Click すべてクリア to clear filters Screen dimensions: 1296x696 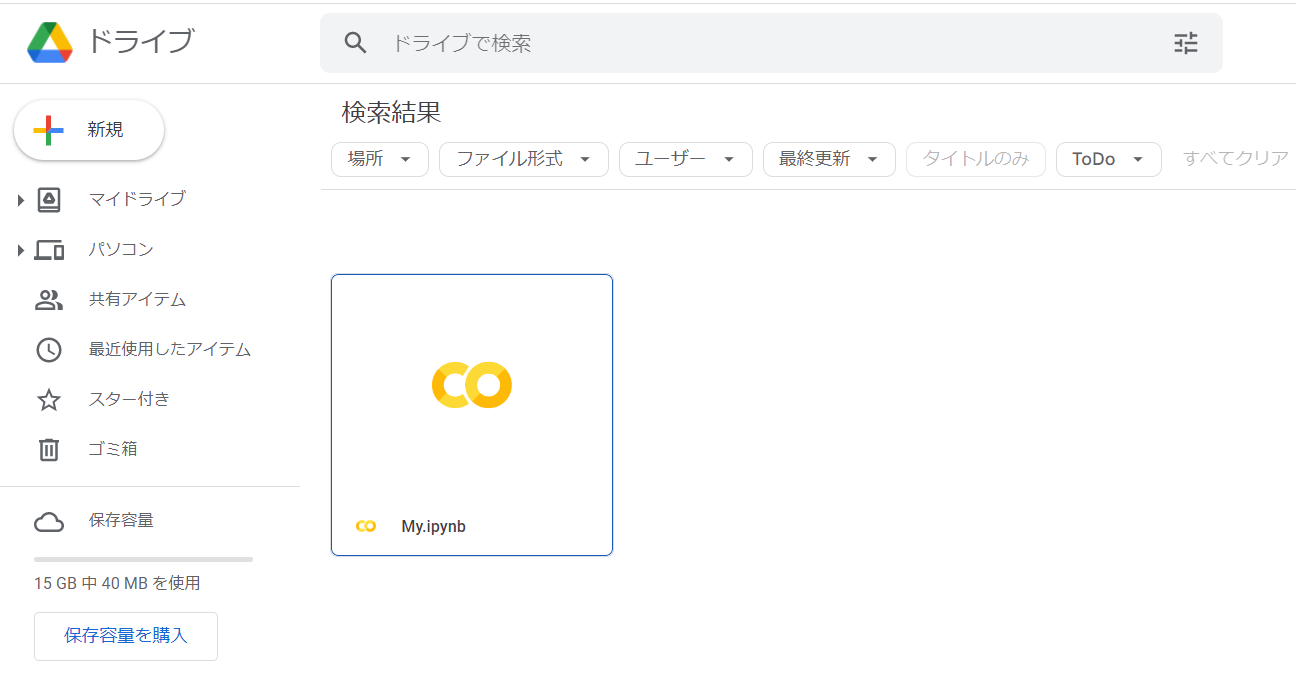(1235, 158)
